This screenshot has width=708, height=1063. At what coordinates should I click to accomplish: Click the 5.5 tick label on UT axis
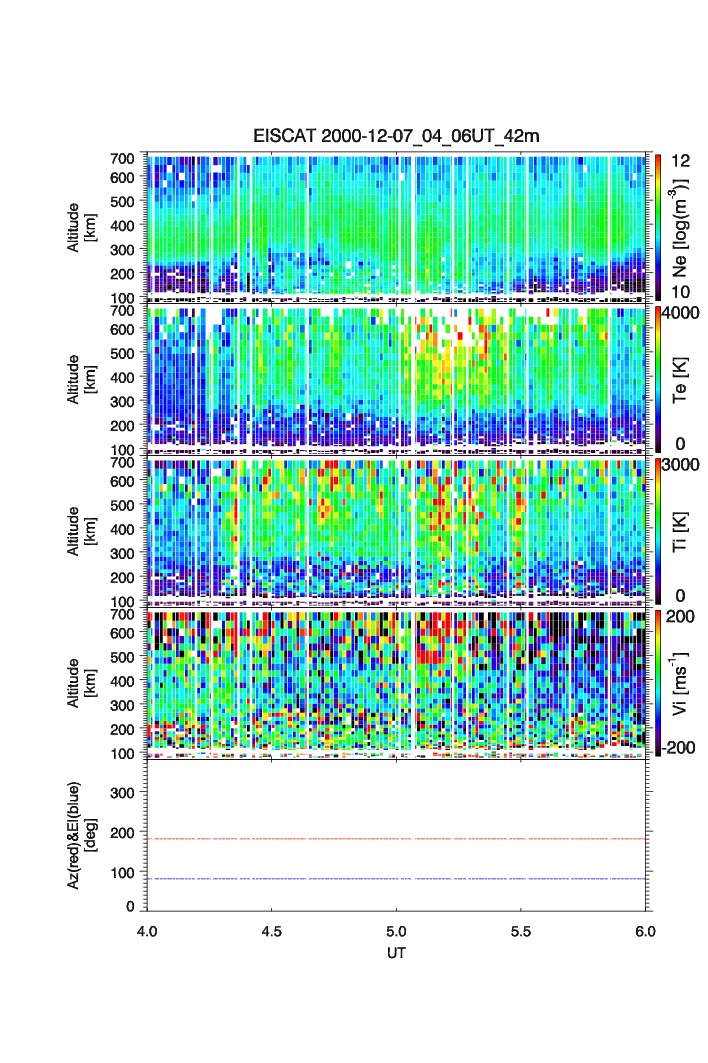point(521,930)
